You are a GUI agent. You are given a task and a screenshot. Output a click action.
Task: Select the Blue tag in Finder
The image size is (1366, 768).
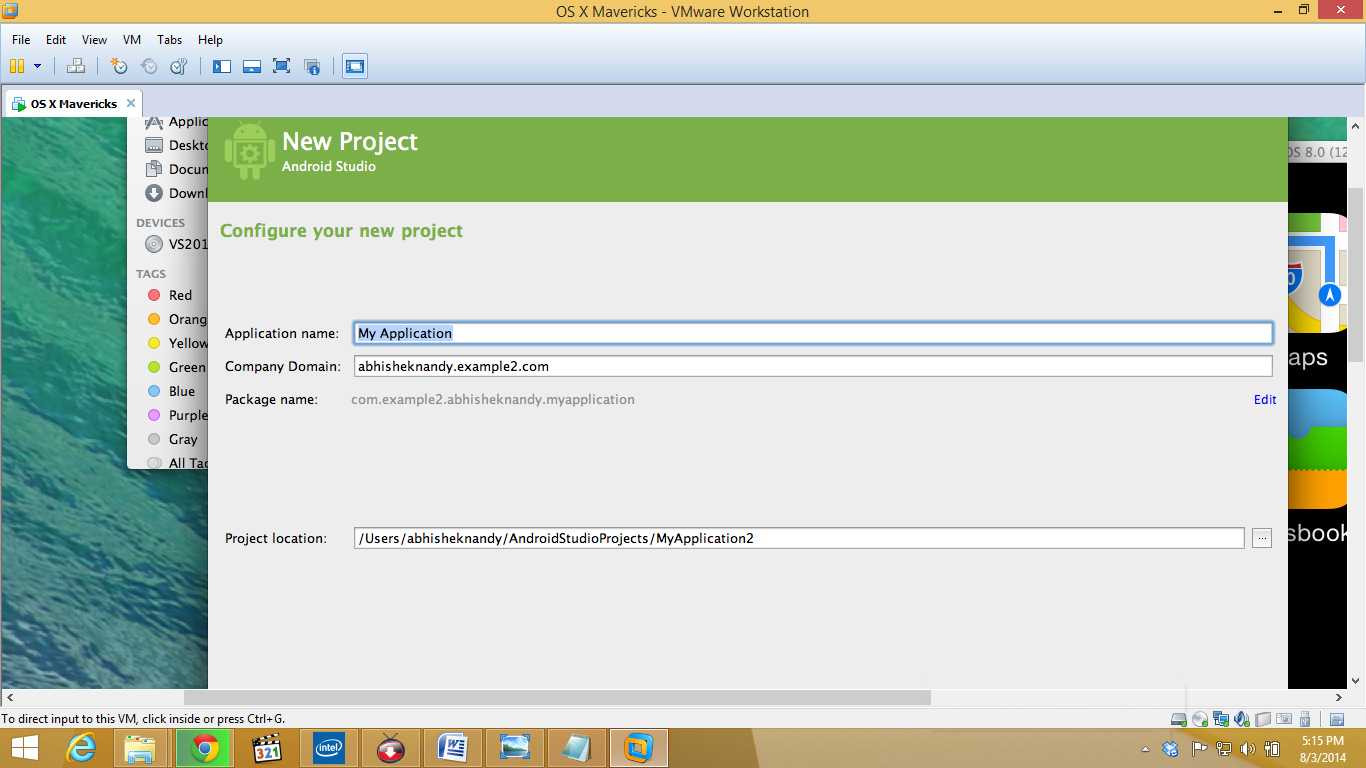click(x=172, y=391)
